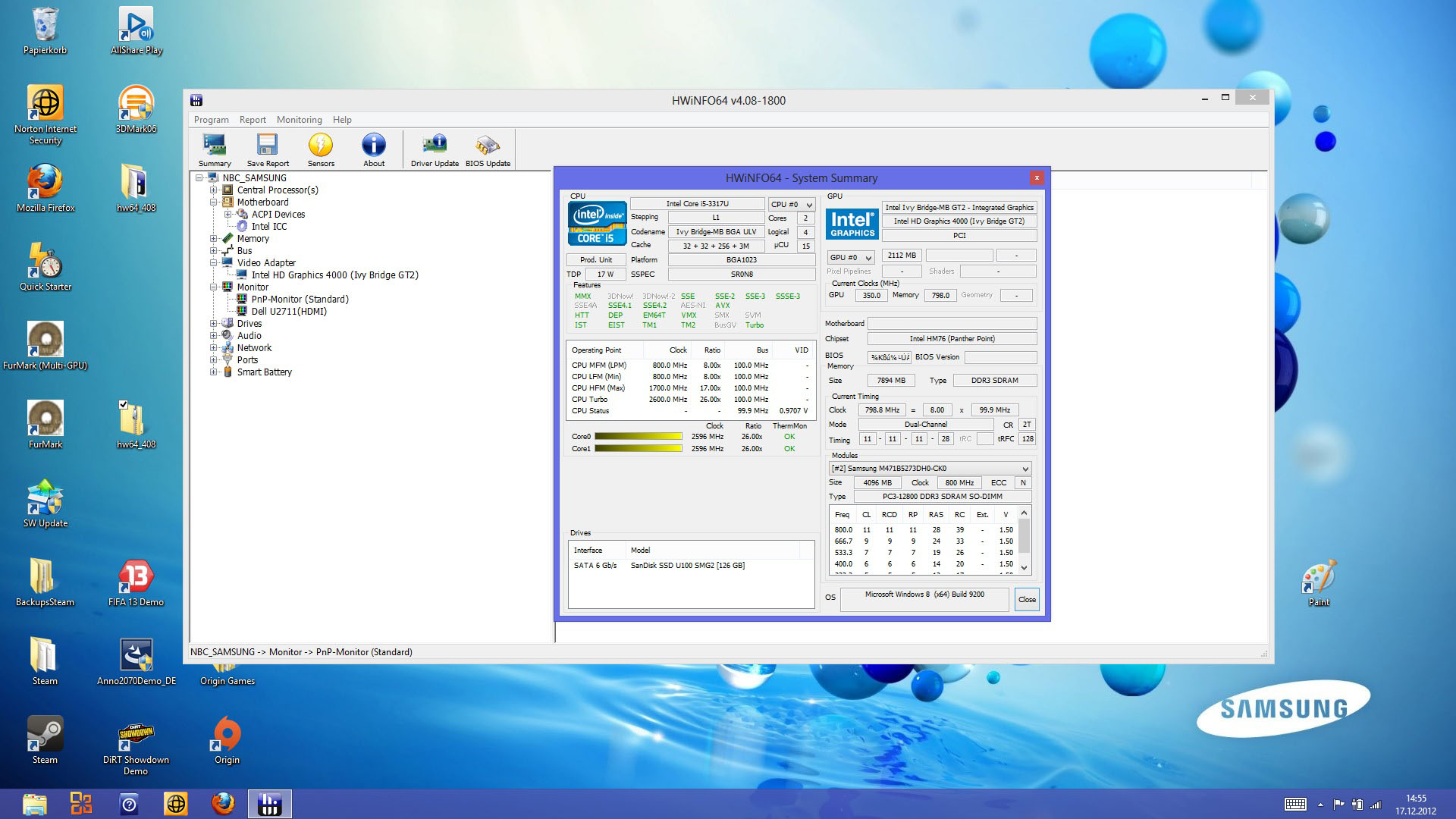The width and height of the screenshot is (1456, 819).
Task: Expand the Central Processor(s) tree node
Action: point(214,190)
